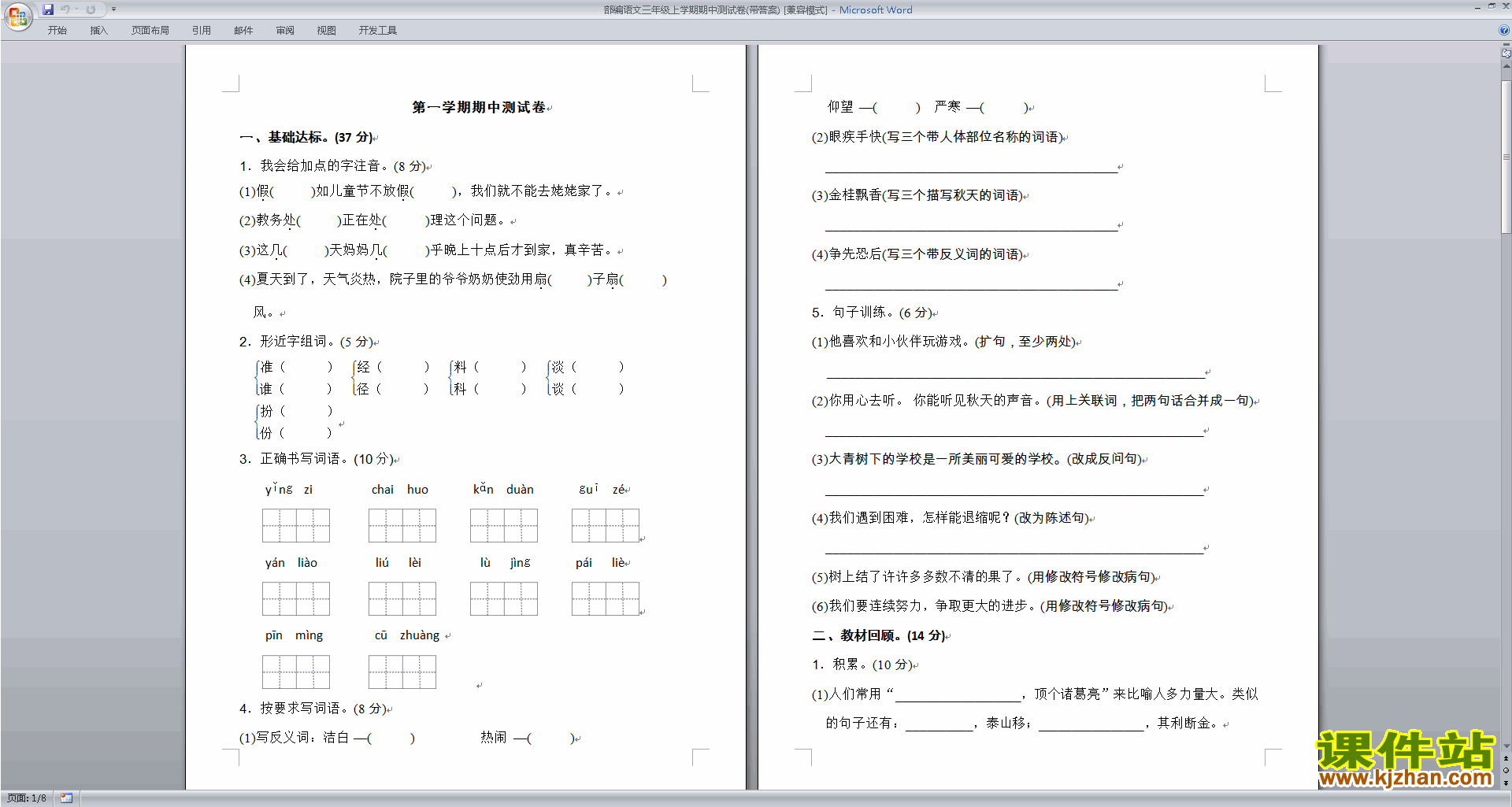
Task: Click line 5. 句子训练。(6 分)
Action: point(873,313)
